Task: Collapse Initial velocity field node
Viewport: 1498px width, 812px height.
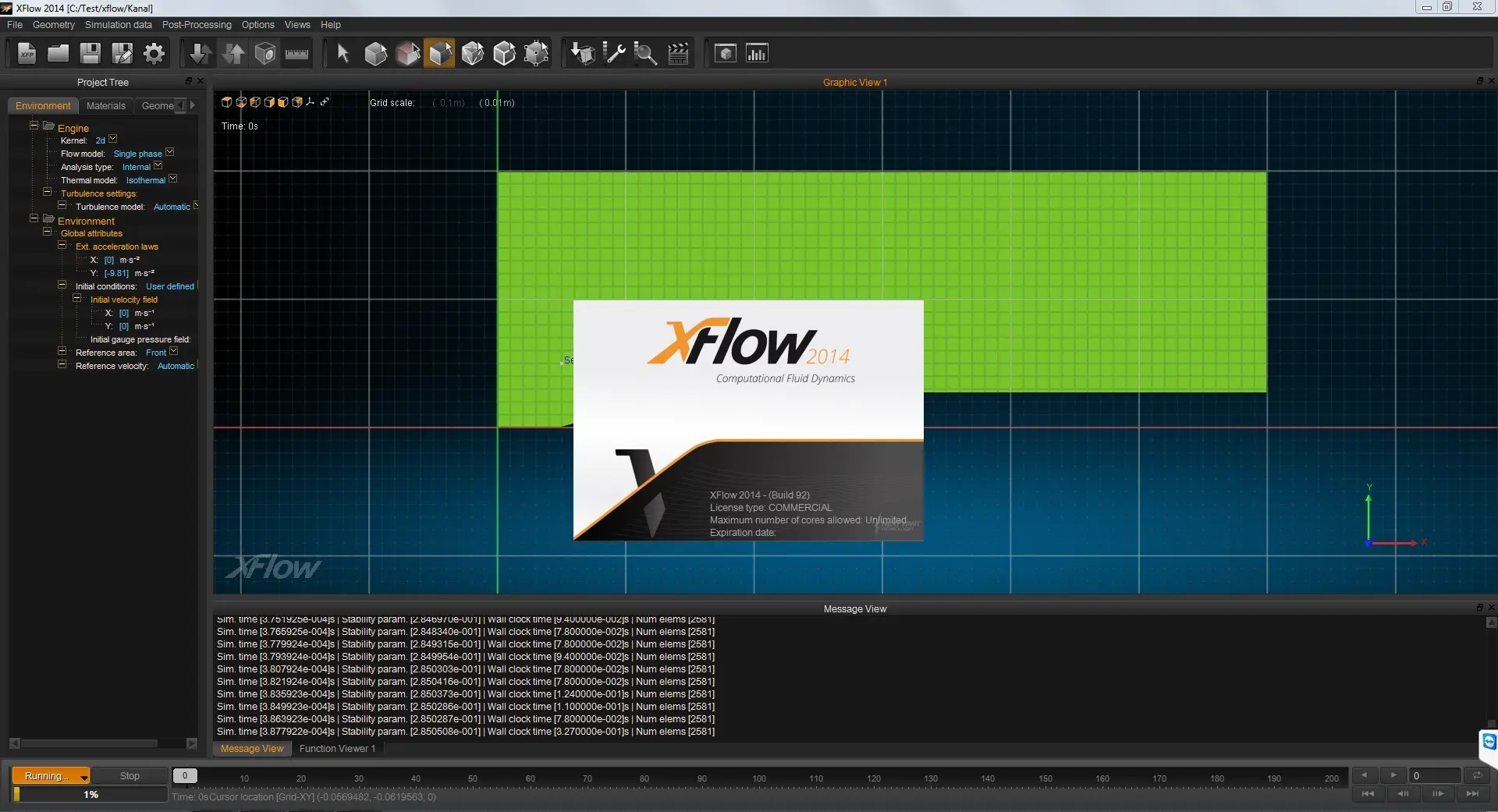Action: (x=76, y=298)
